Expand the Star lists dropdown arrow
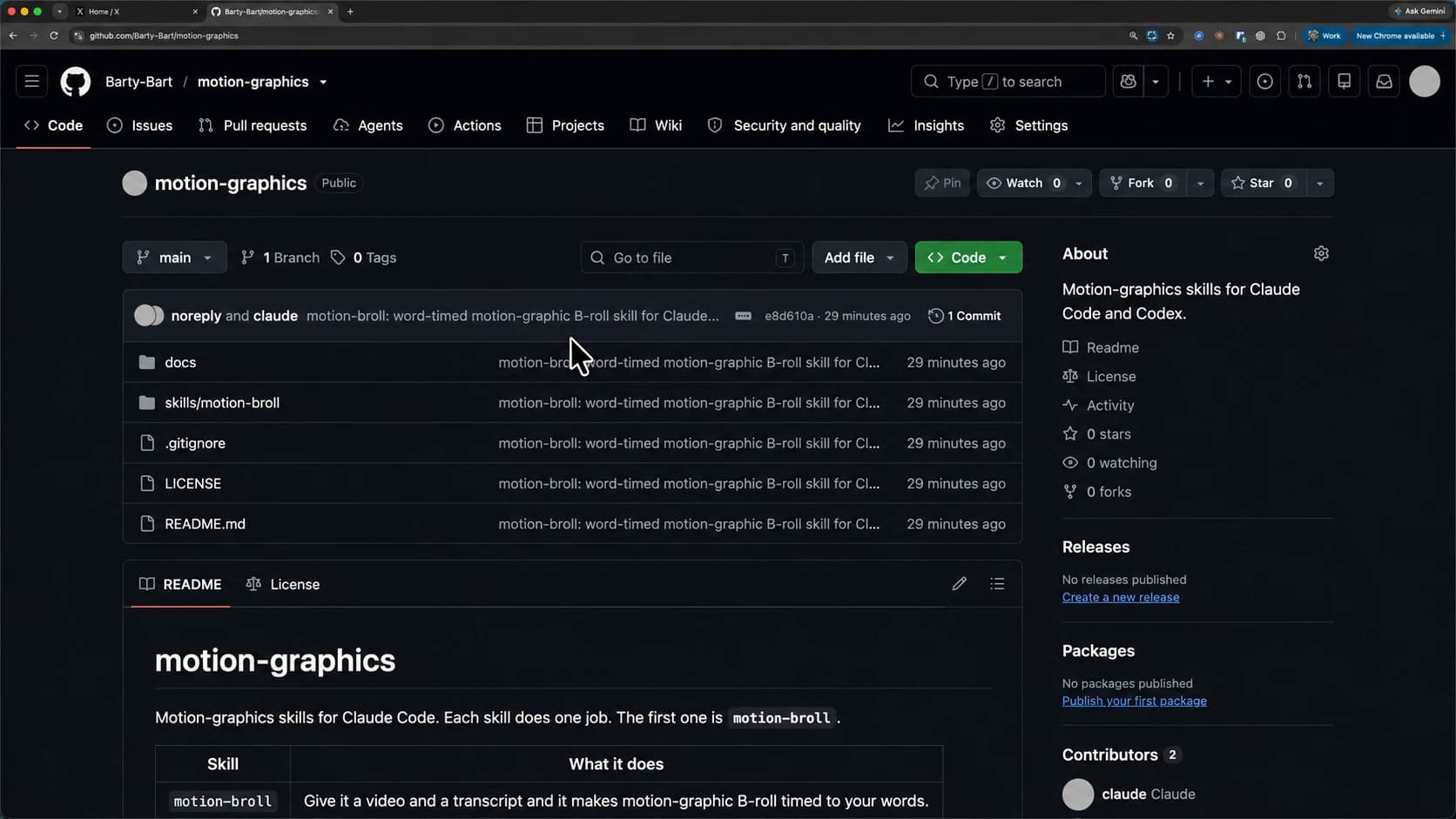Viewport: 1456px width, 819px height. pos(1319,183)
